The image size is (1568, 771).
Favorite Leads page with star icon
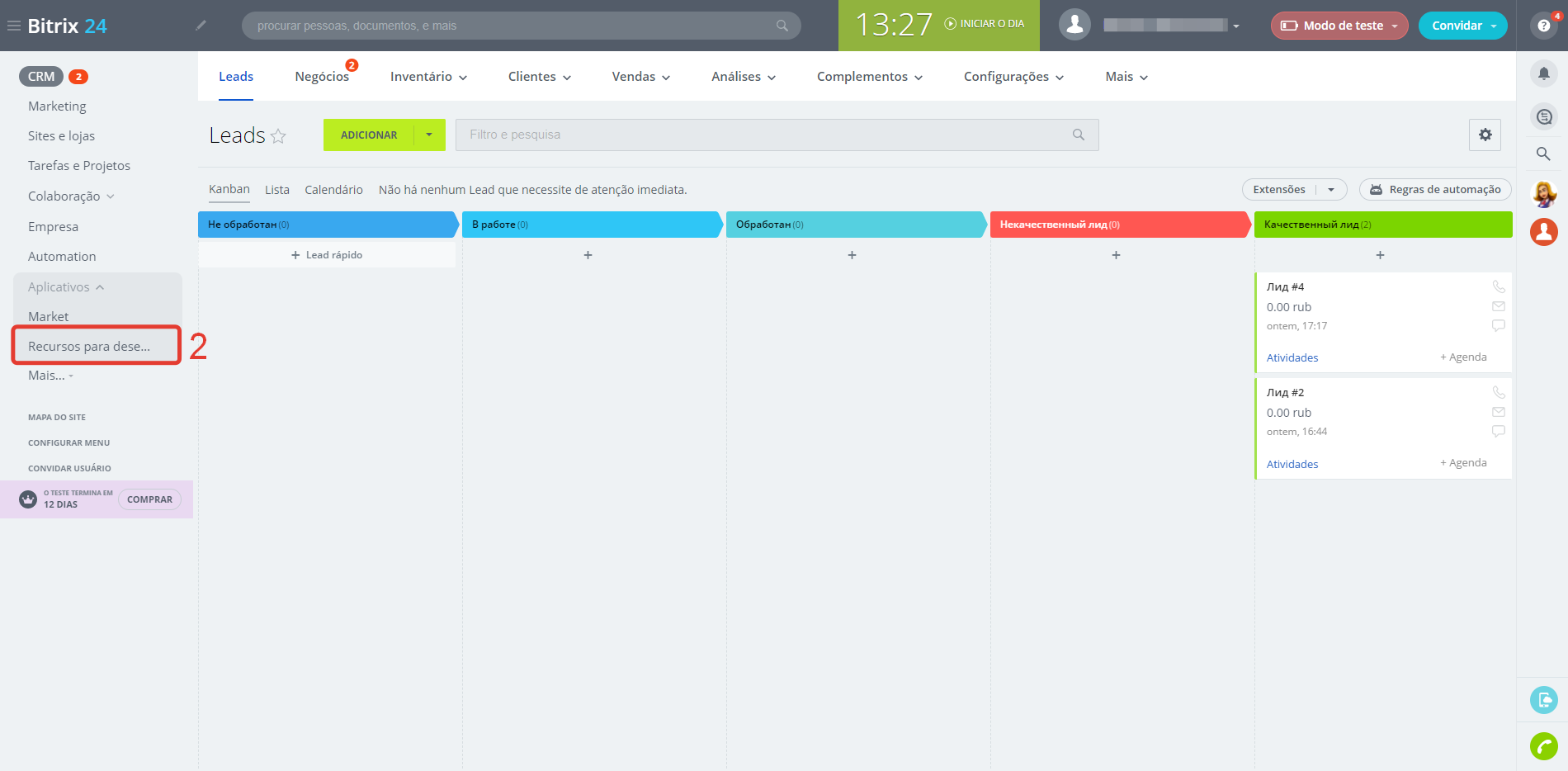[x=279, y=136]
